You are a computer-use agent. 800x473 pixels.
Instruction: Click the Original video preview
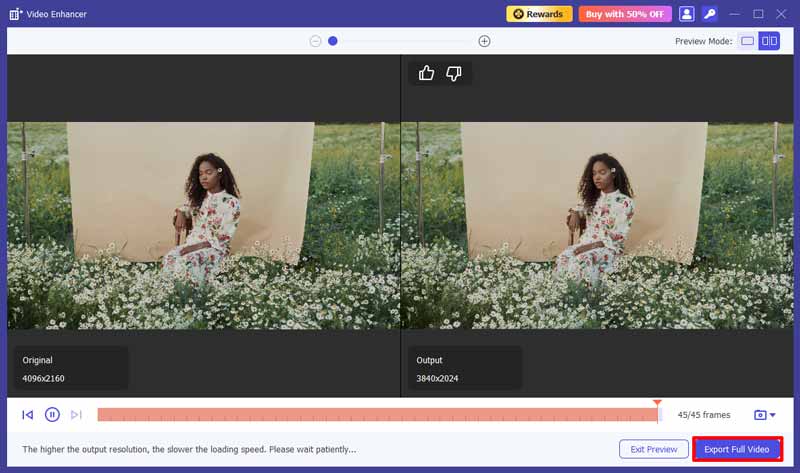click(204, 226)
